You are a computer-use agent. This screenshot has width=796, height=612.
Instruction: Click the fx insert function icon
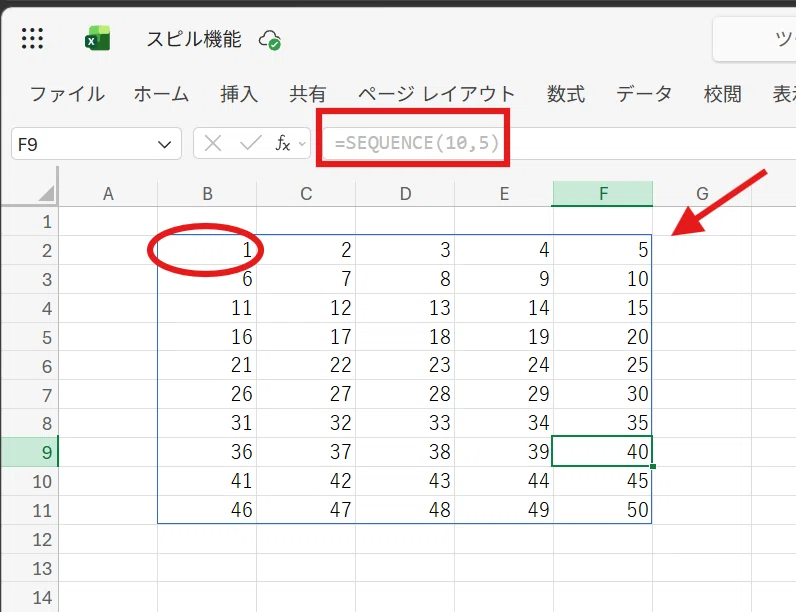pos(283,144)
